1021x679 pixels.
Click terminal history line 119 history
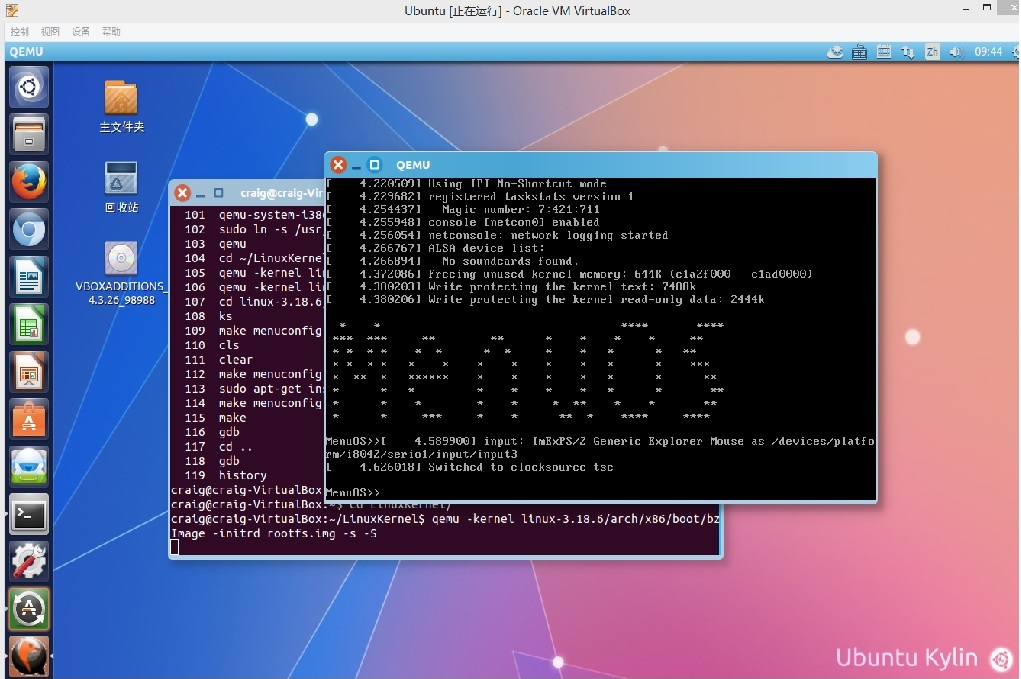pos(225,475)
